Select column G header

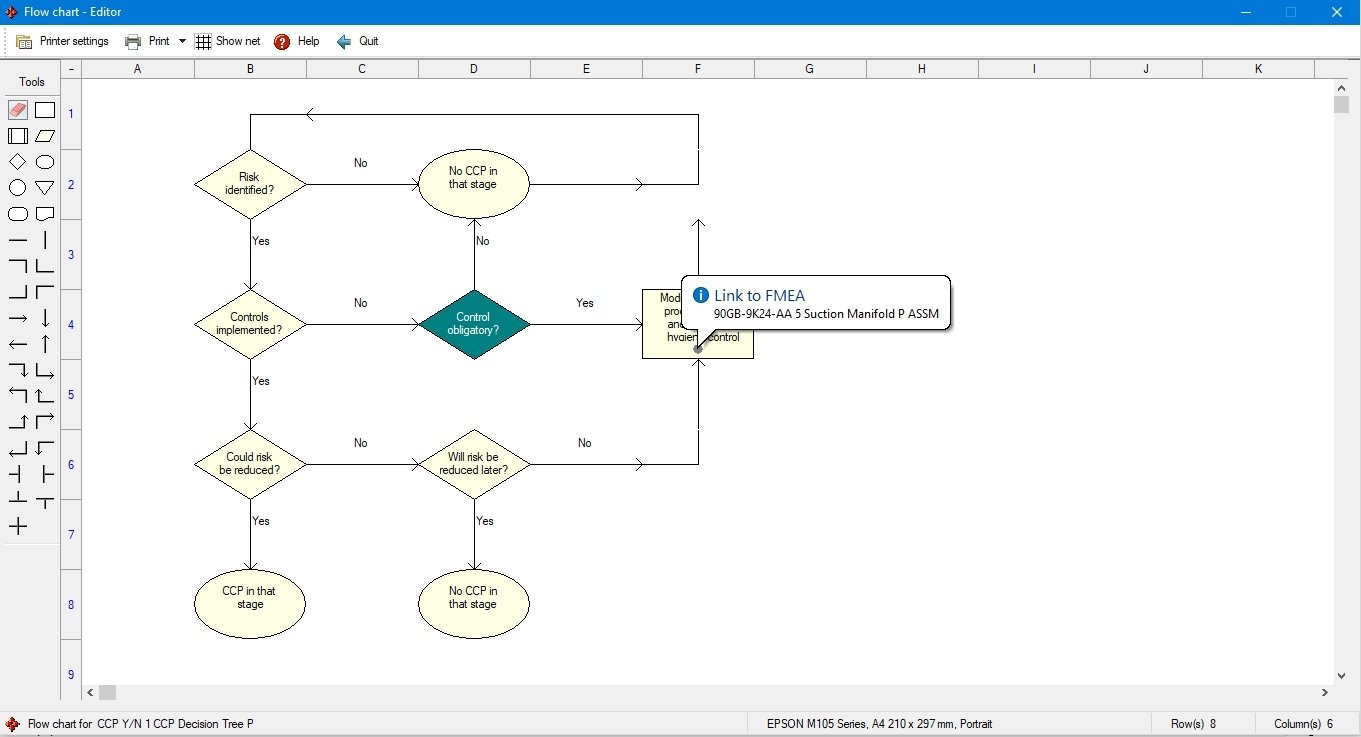pyautogui.click(x=810, y=69)
